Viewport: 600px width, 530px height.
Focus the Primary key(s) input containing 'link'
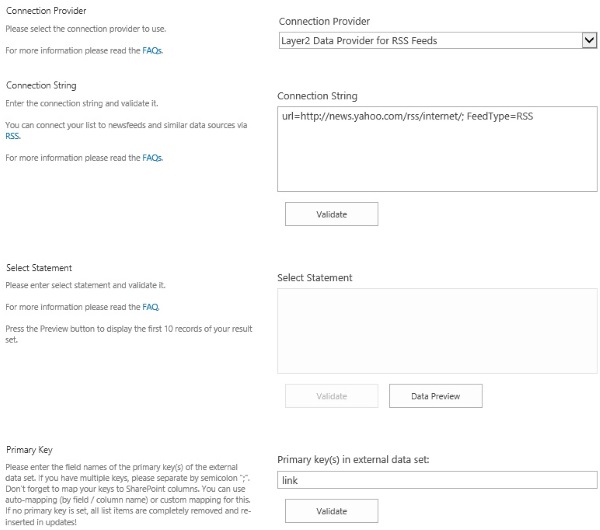click(x=436, y=481)
